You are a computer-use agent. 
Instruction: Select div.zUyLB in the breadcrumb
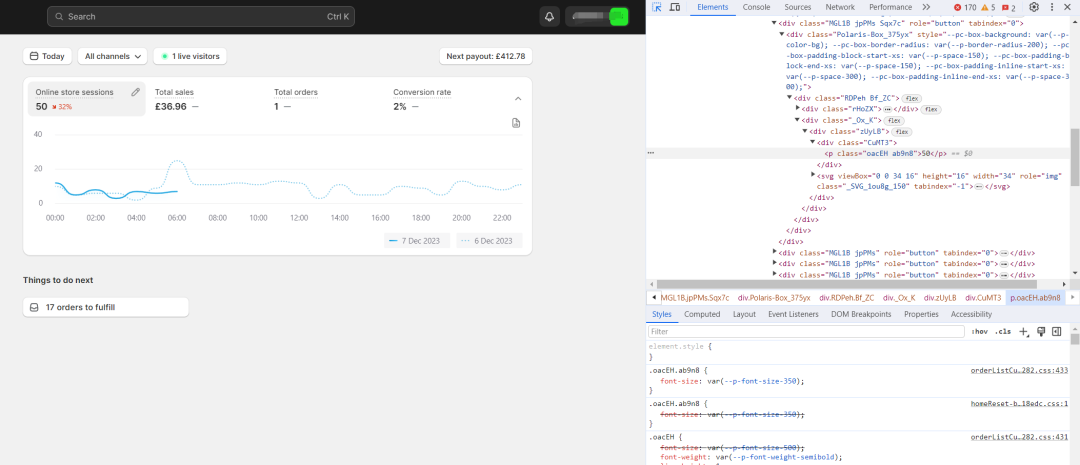[x=940, y=298]
